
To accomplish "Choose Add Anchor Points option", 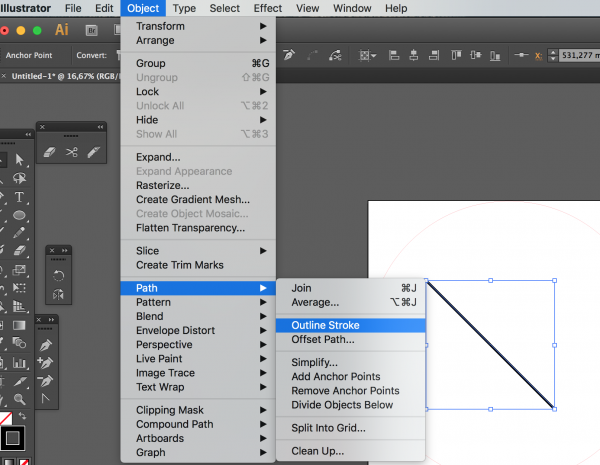I will tap(351, 377).
